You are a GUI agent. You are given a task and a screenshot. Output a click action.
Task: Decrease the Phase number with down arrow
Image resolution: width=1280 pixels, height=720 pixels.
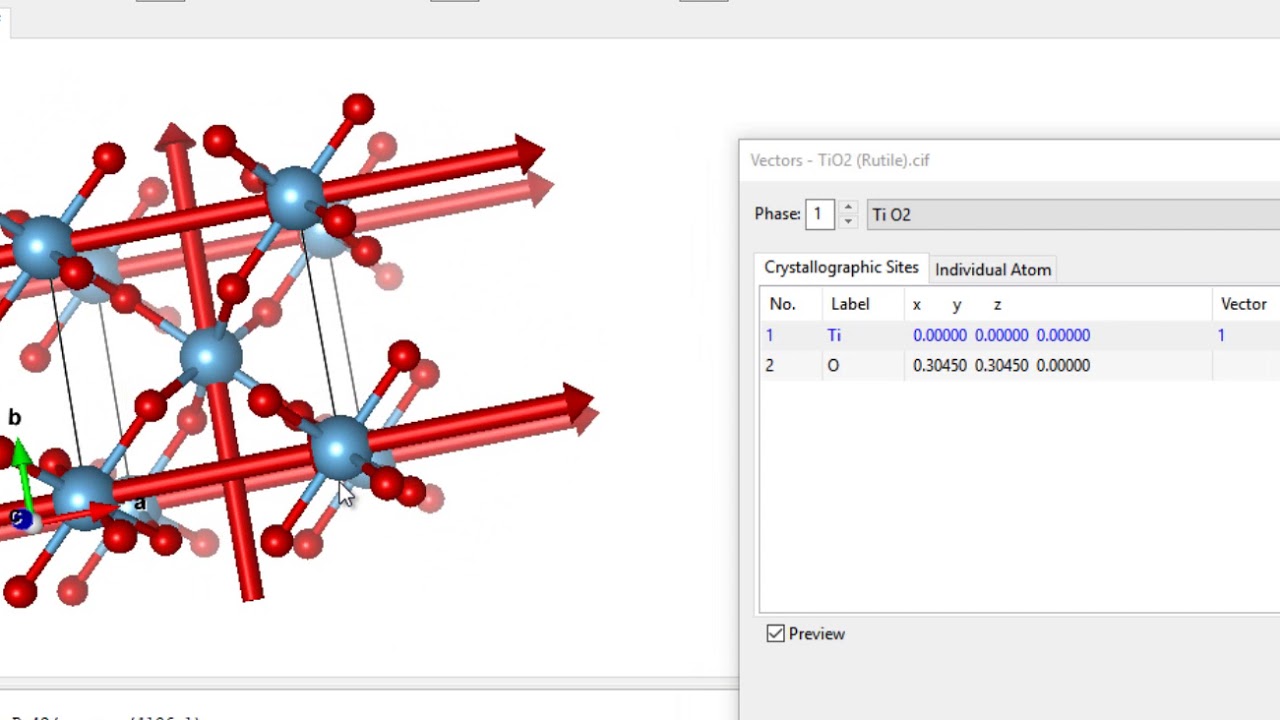pos(848,221)
